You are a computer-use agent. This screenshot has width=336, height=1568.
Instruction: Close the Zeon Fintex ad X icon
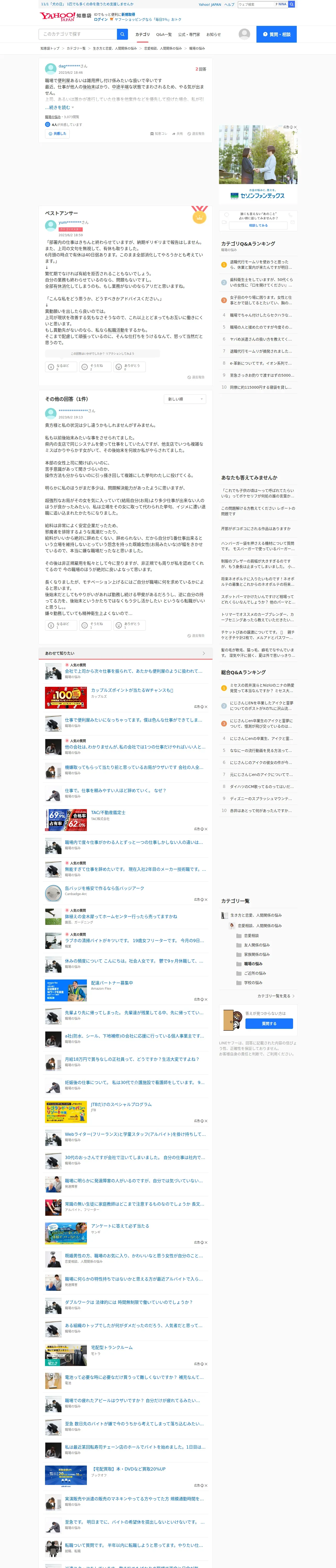click(x=295, y=127)
